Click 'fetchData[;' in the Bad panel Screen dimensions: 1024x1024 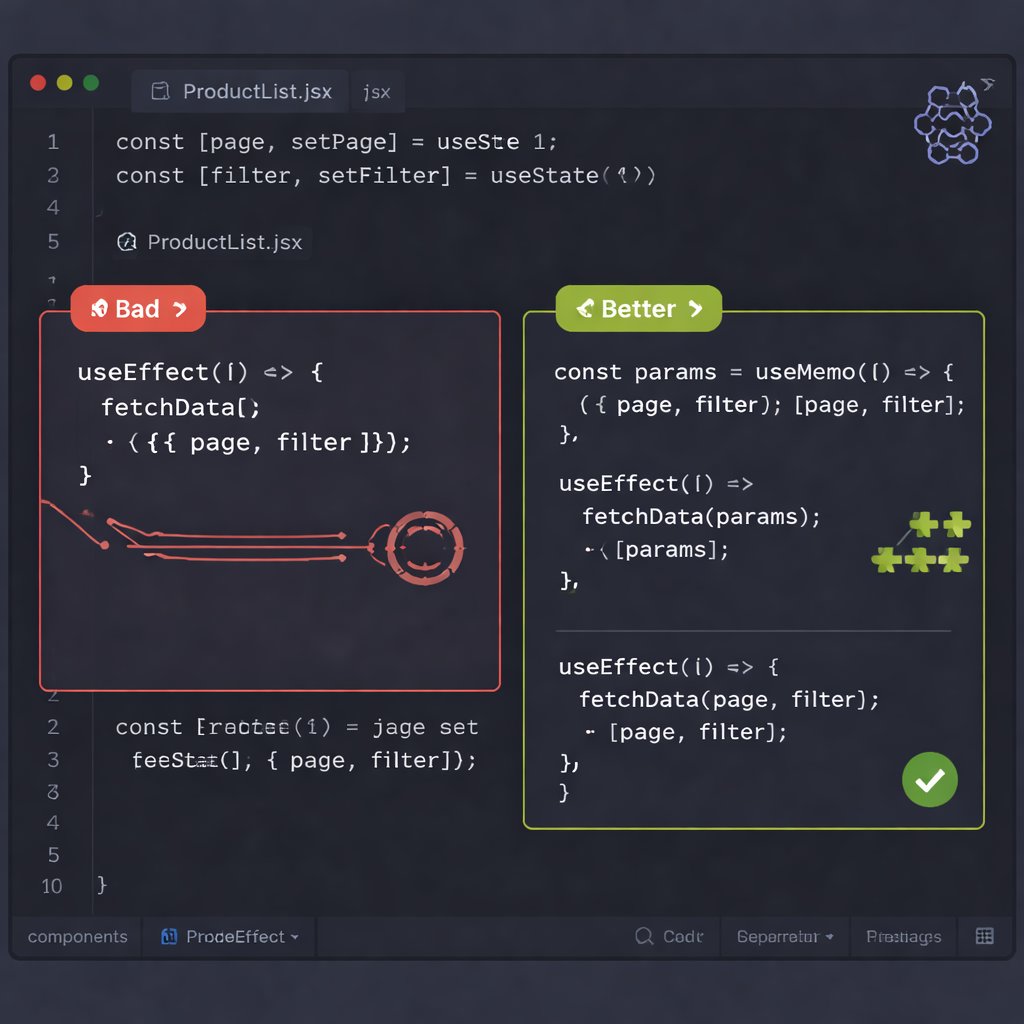pos(181,408)
